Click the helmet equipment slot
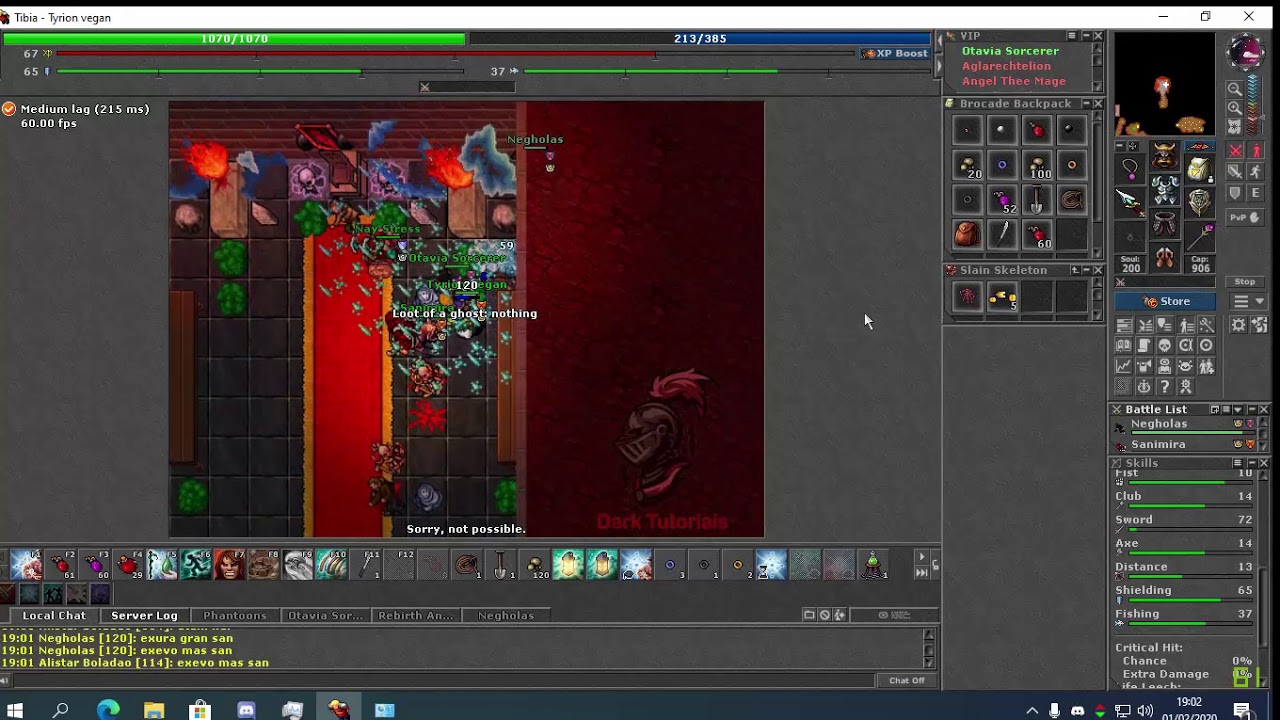The image size is (1280, 720). click(x=1165, y=155)
